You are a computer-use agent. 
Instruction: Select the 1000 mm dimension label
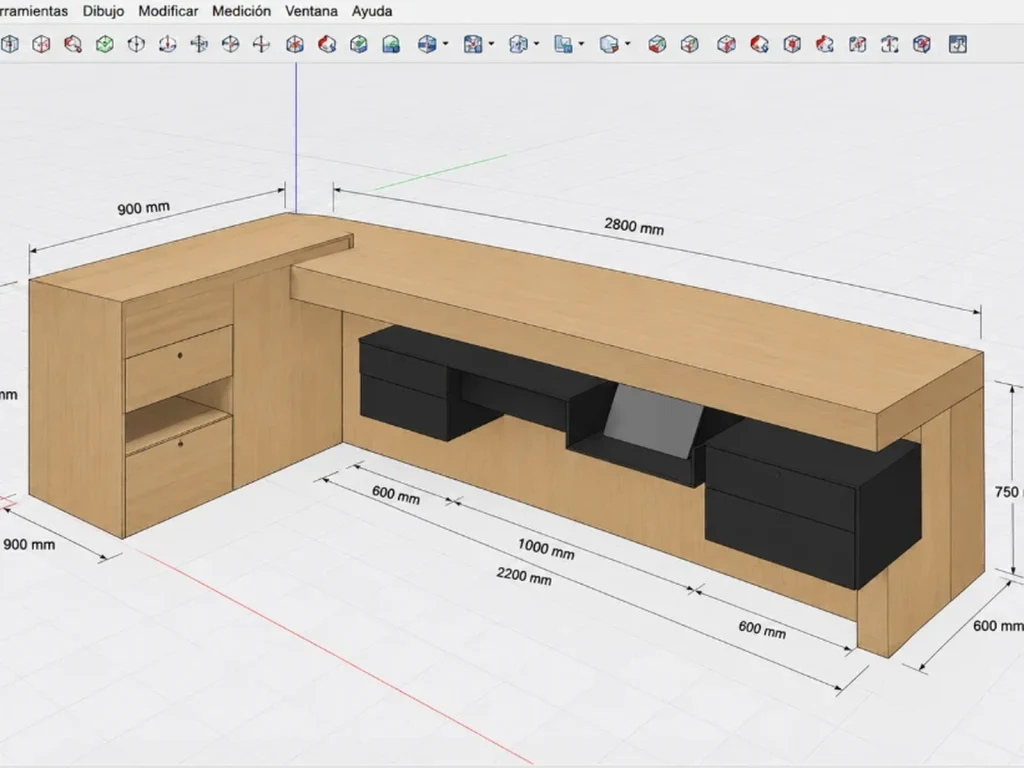coord(546,549)
